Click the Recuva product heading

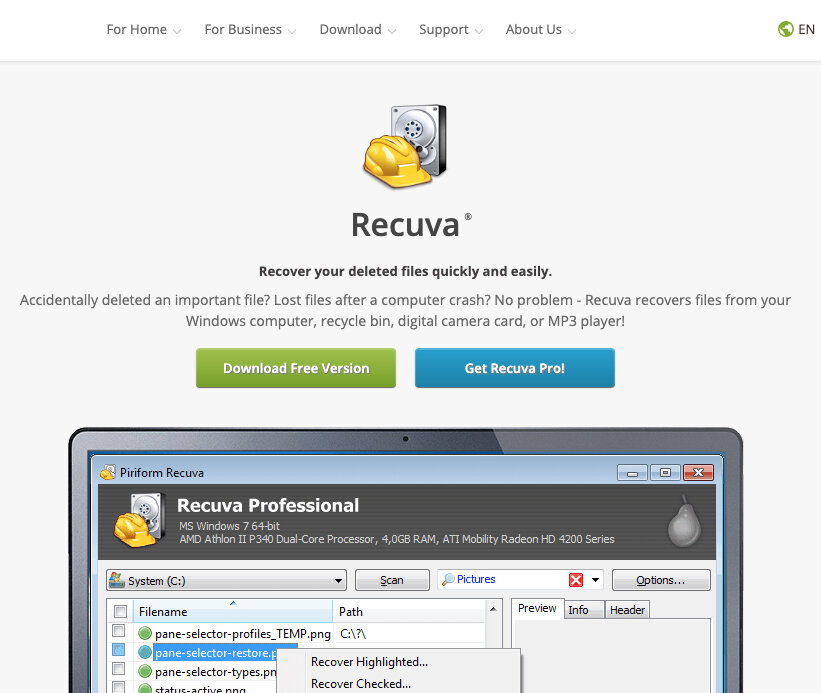[x=405, y=225]
